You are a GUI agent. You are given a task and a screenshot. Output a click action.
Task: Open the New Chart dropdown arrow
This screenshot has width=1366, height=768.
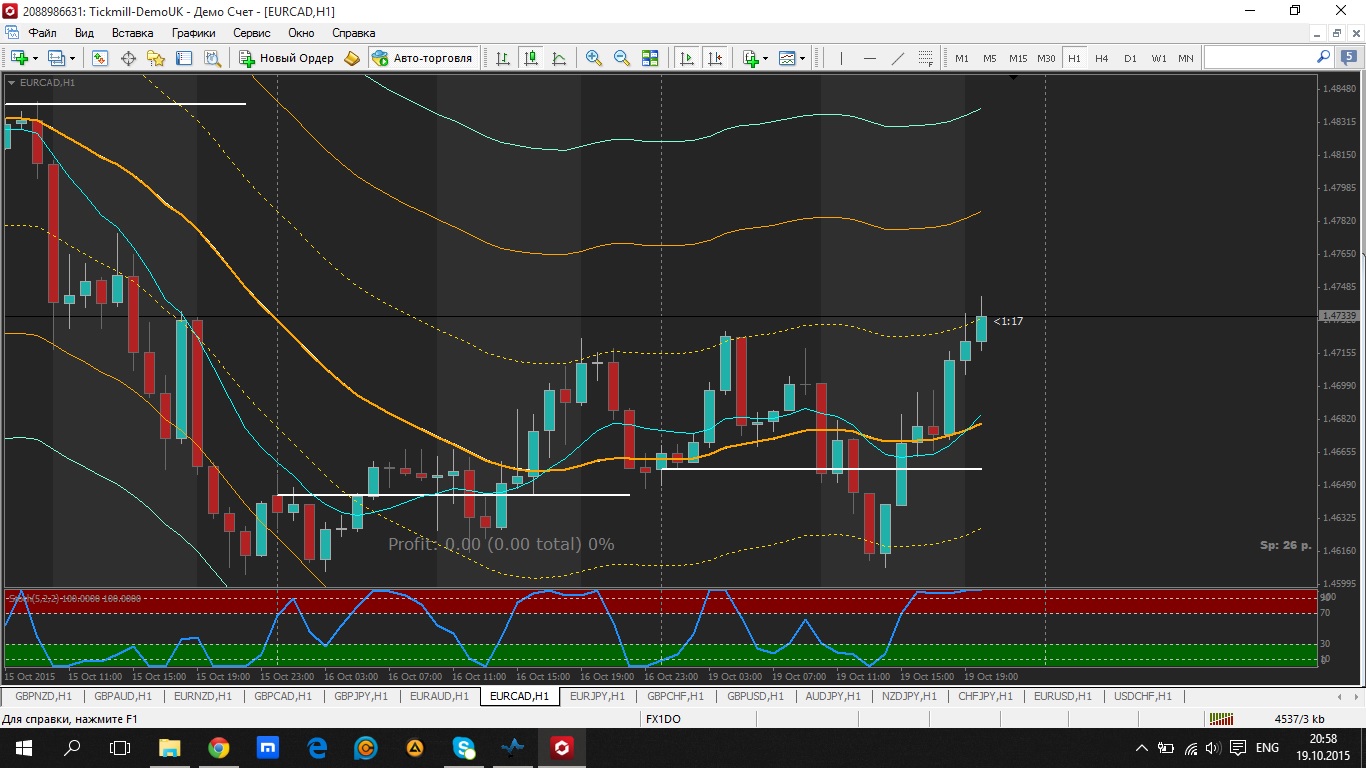tap(35, 58)
